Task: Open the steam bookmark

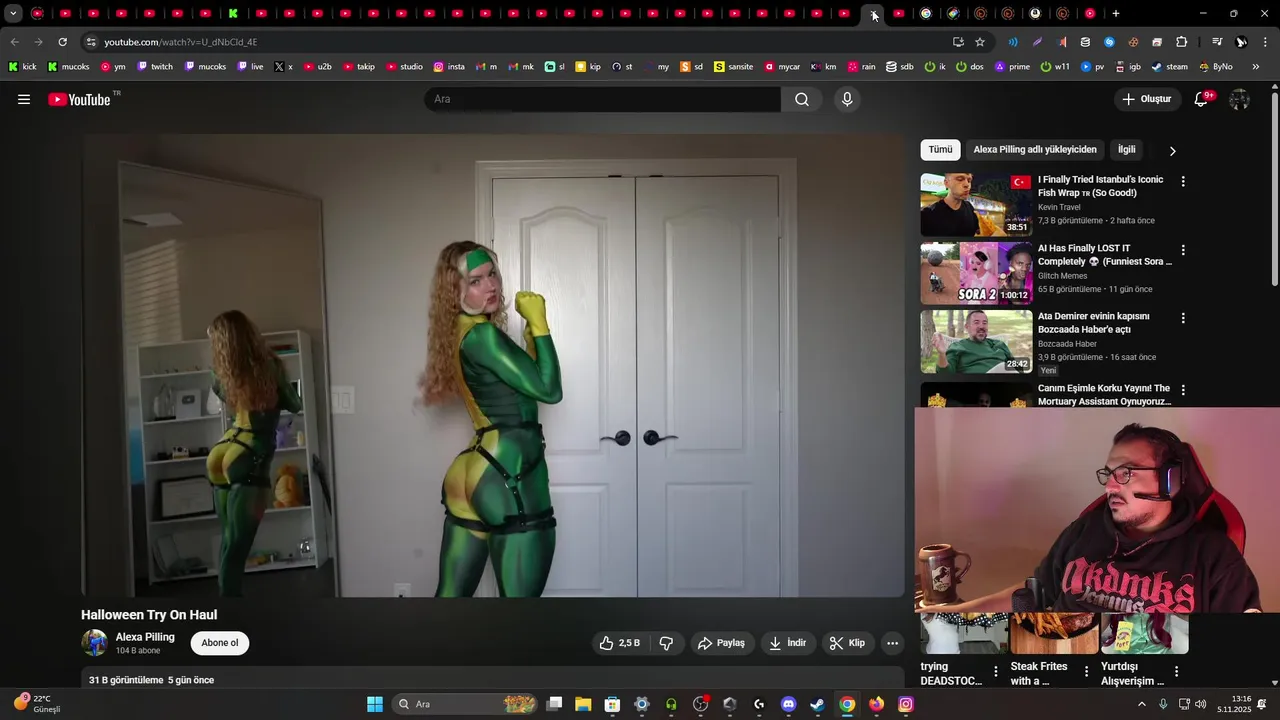Action: pyautogui.click(x=1169, y=67)
